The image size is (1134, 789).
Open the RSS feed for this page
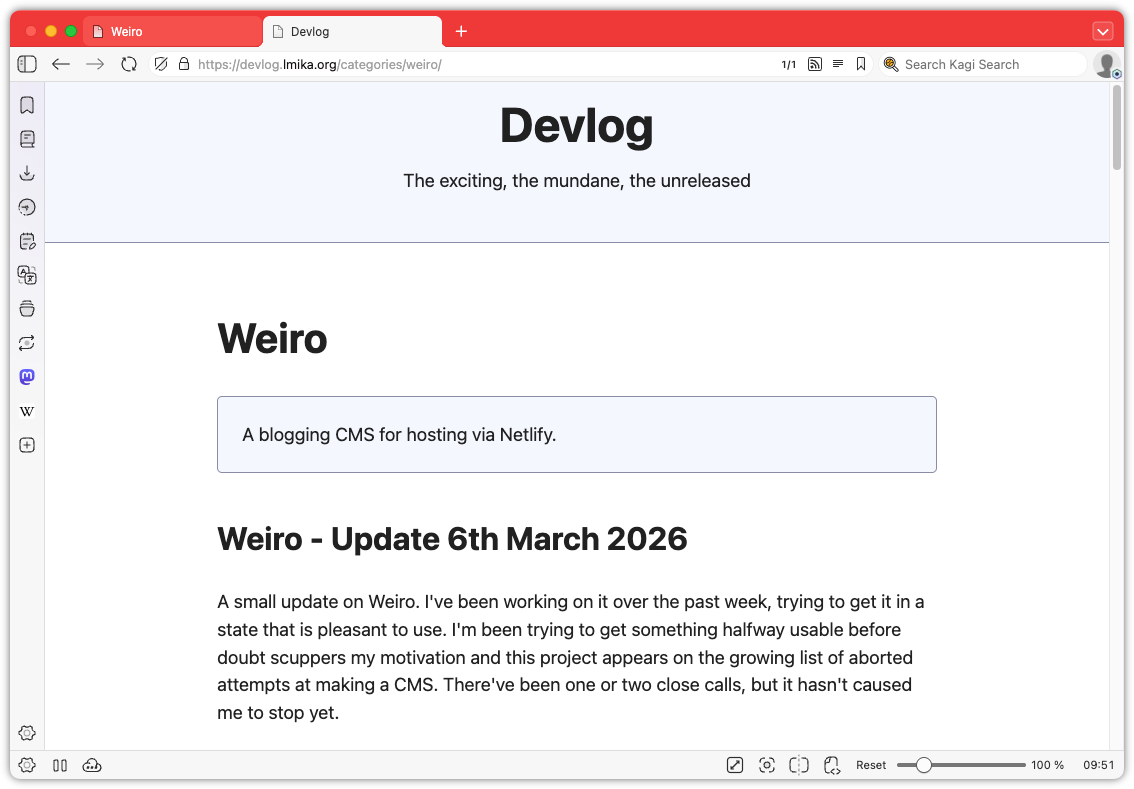pos(815,63)
